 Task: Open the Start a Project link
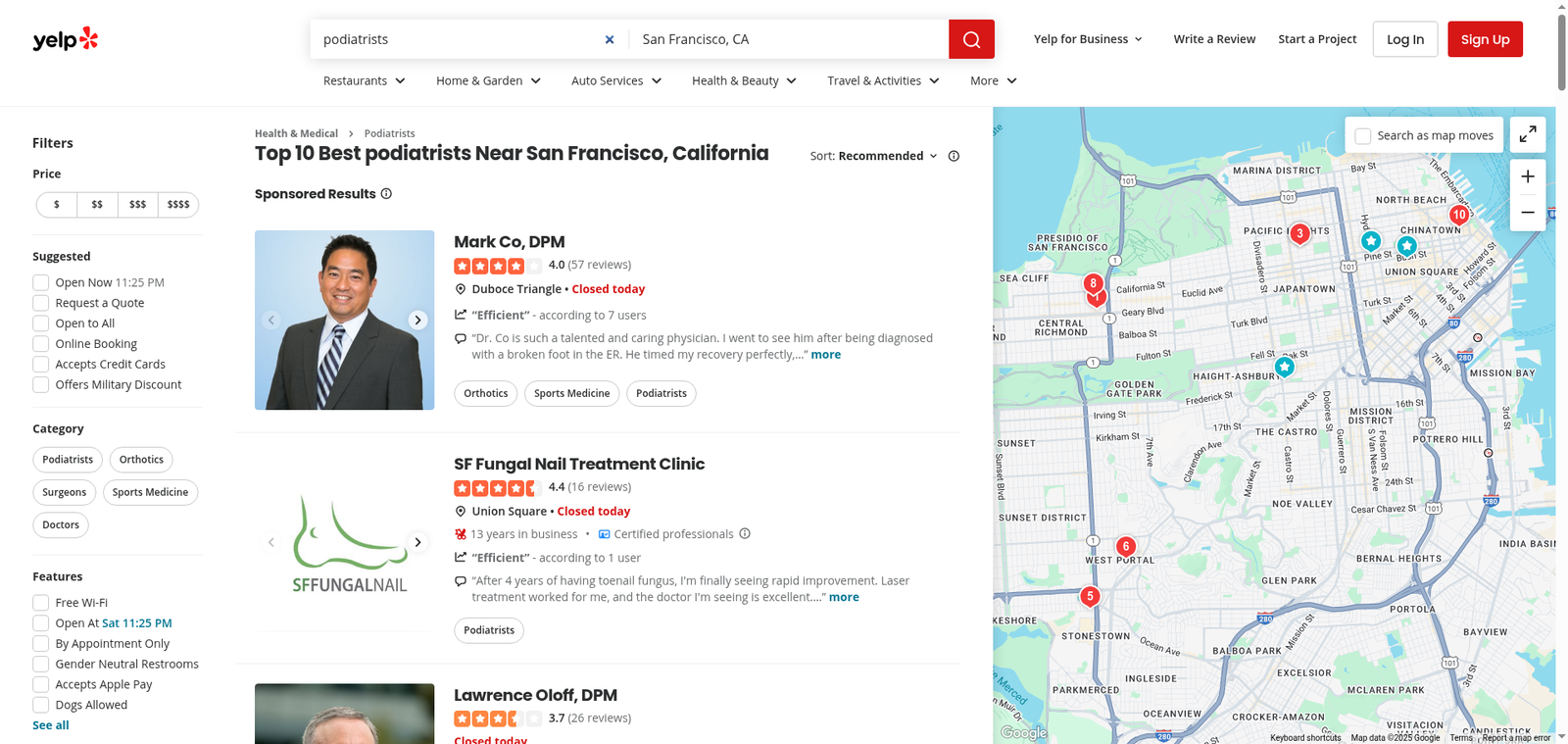[1317, 39]
